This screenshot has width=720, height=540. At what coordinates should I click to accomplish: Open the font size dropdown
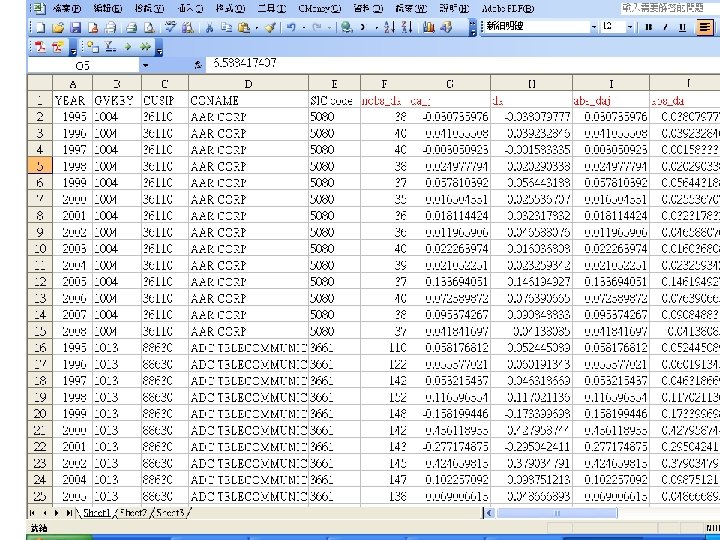630,28
